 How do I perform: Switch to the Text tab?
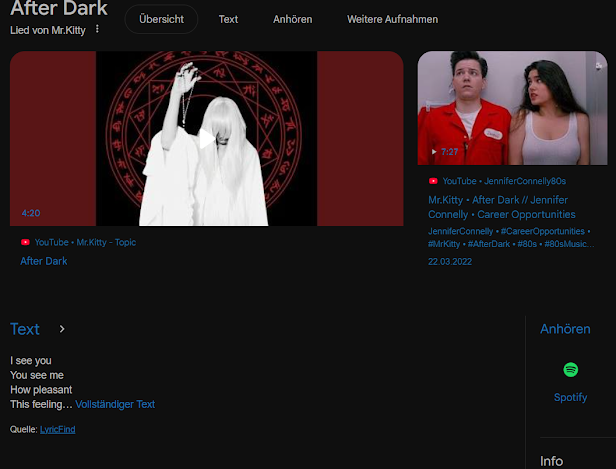tap(228, 19)
